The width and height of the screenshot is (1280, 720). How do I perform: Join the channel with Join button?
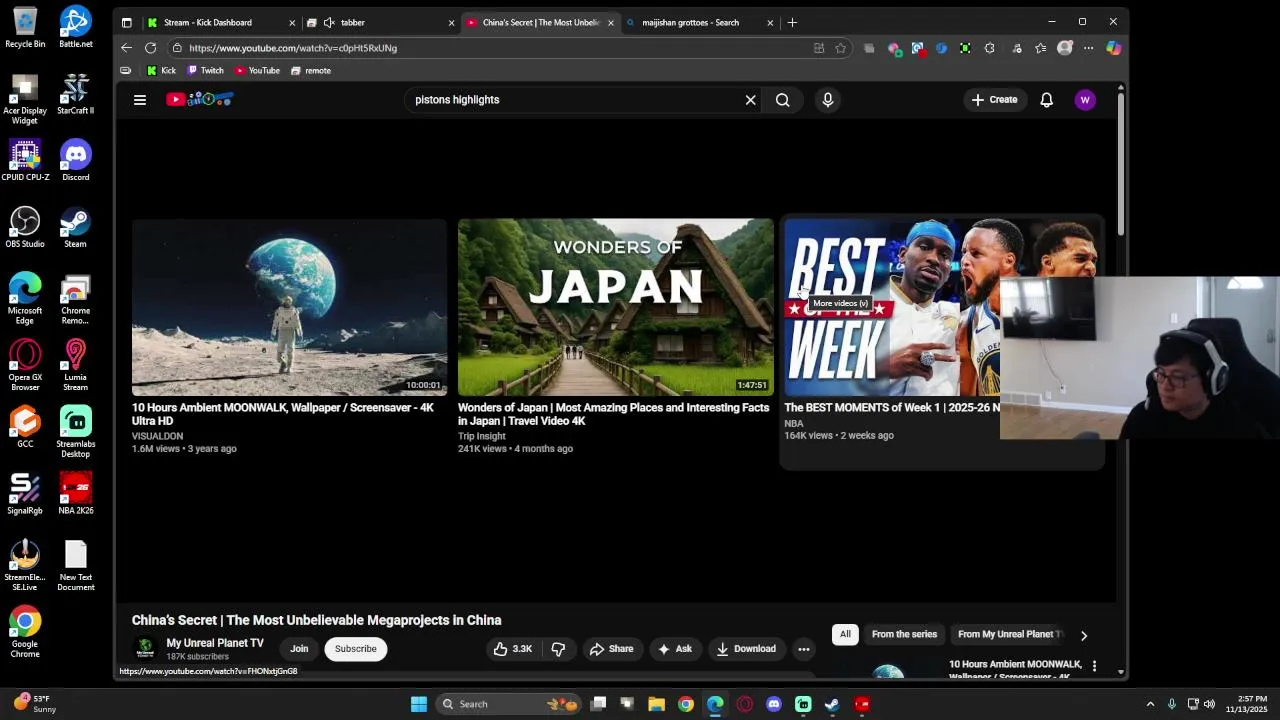pos(299,649)
